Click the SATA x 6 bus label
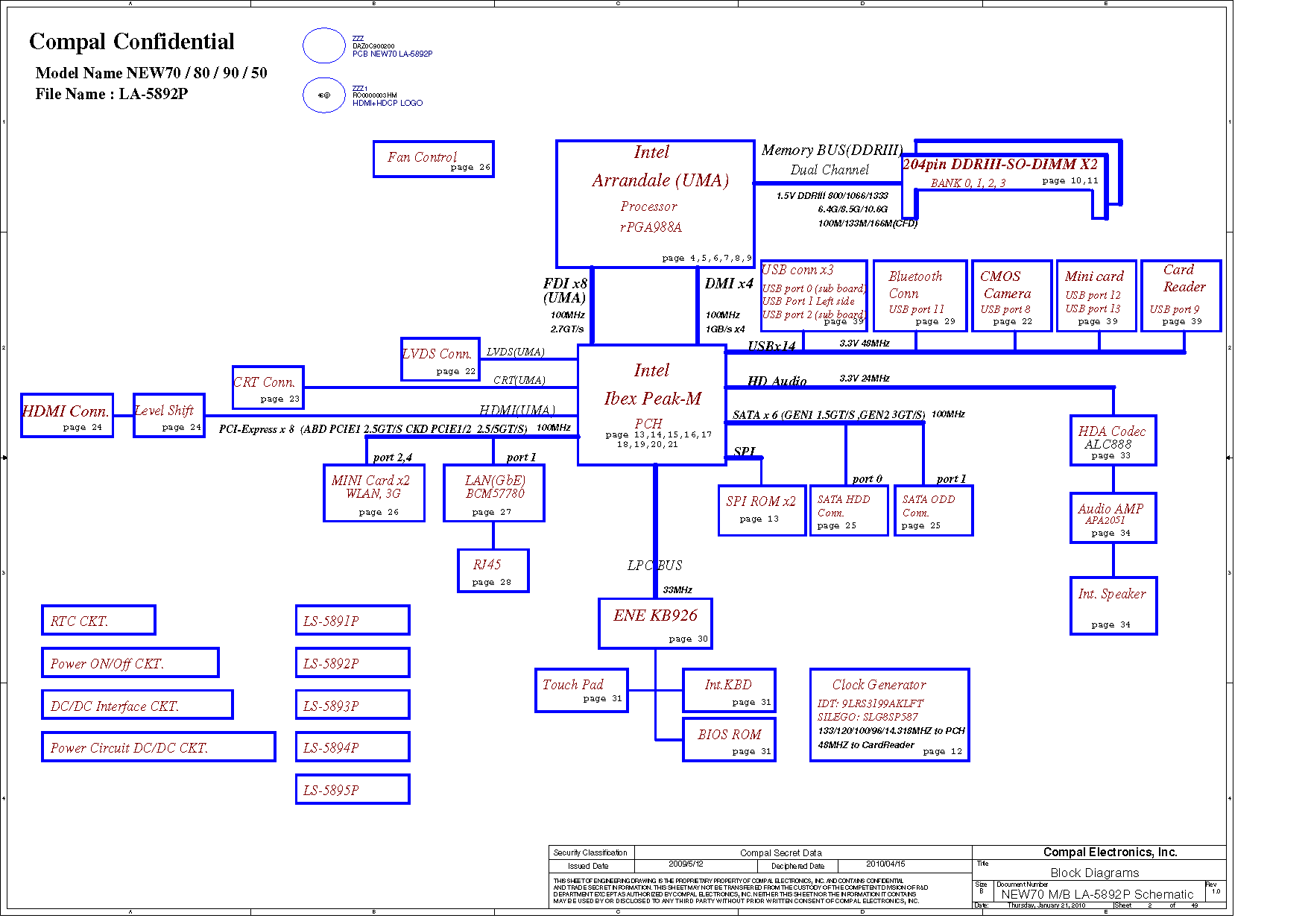 coord(829,414)
